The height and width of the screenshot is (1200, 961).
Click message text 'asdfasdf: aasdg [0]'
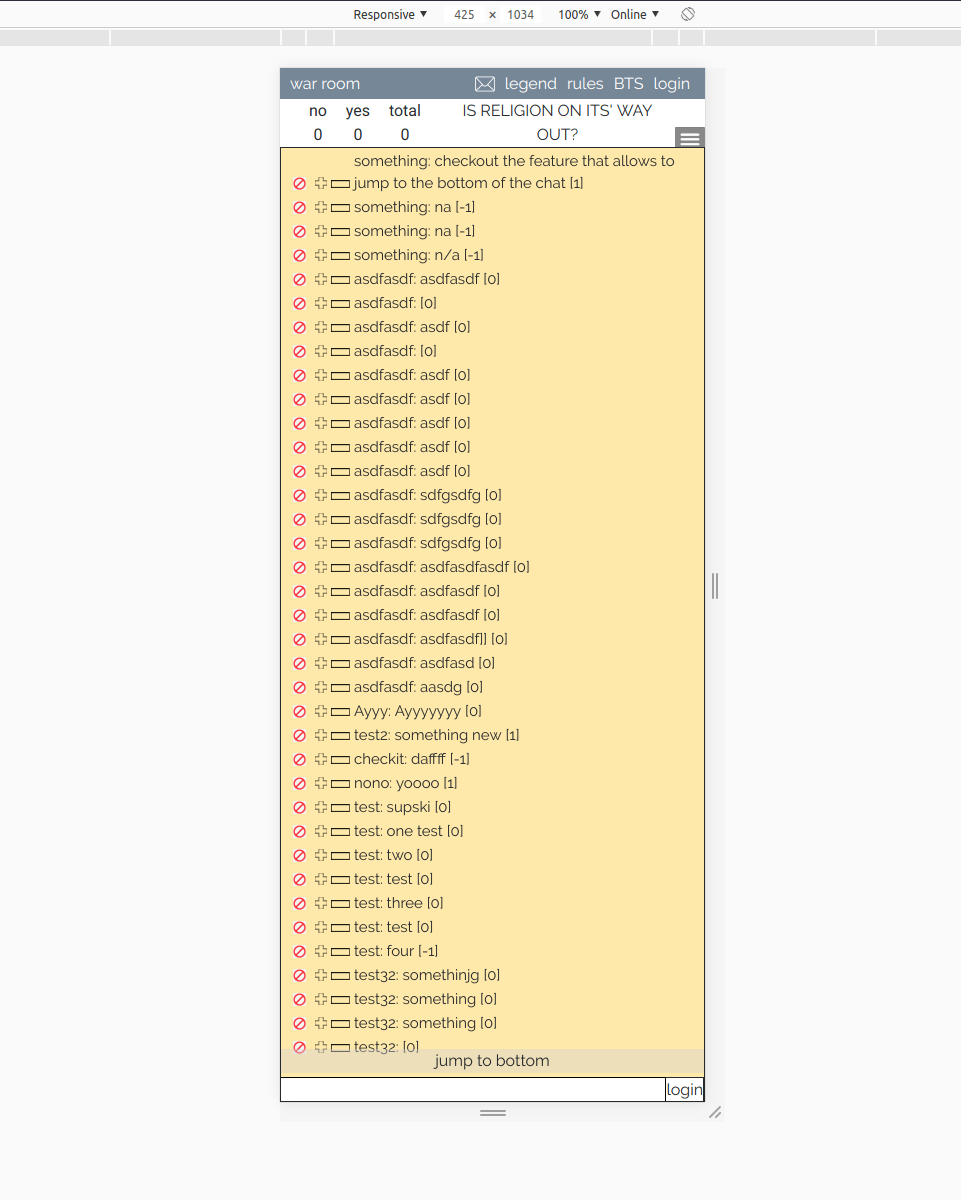[418, 687]
